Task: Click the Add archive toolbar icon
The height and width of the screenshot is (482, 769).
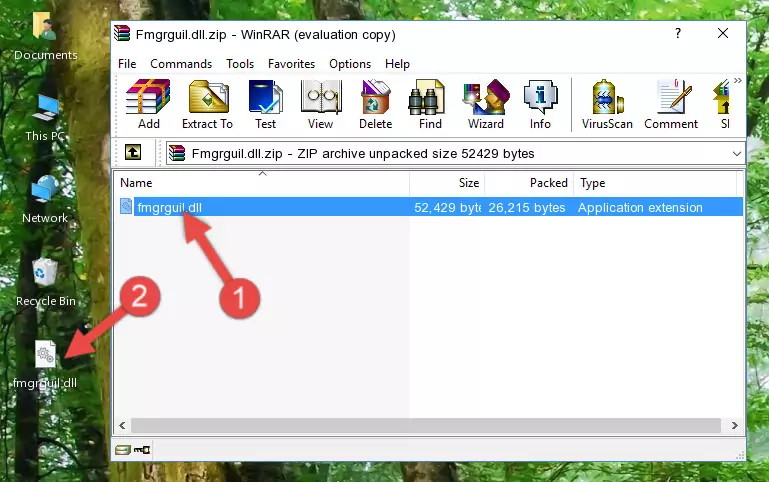Action: 148,104
